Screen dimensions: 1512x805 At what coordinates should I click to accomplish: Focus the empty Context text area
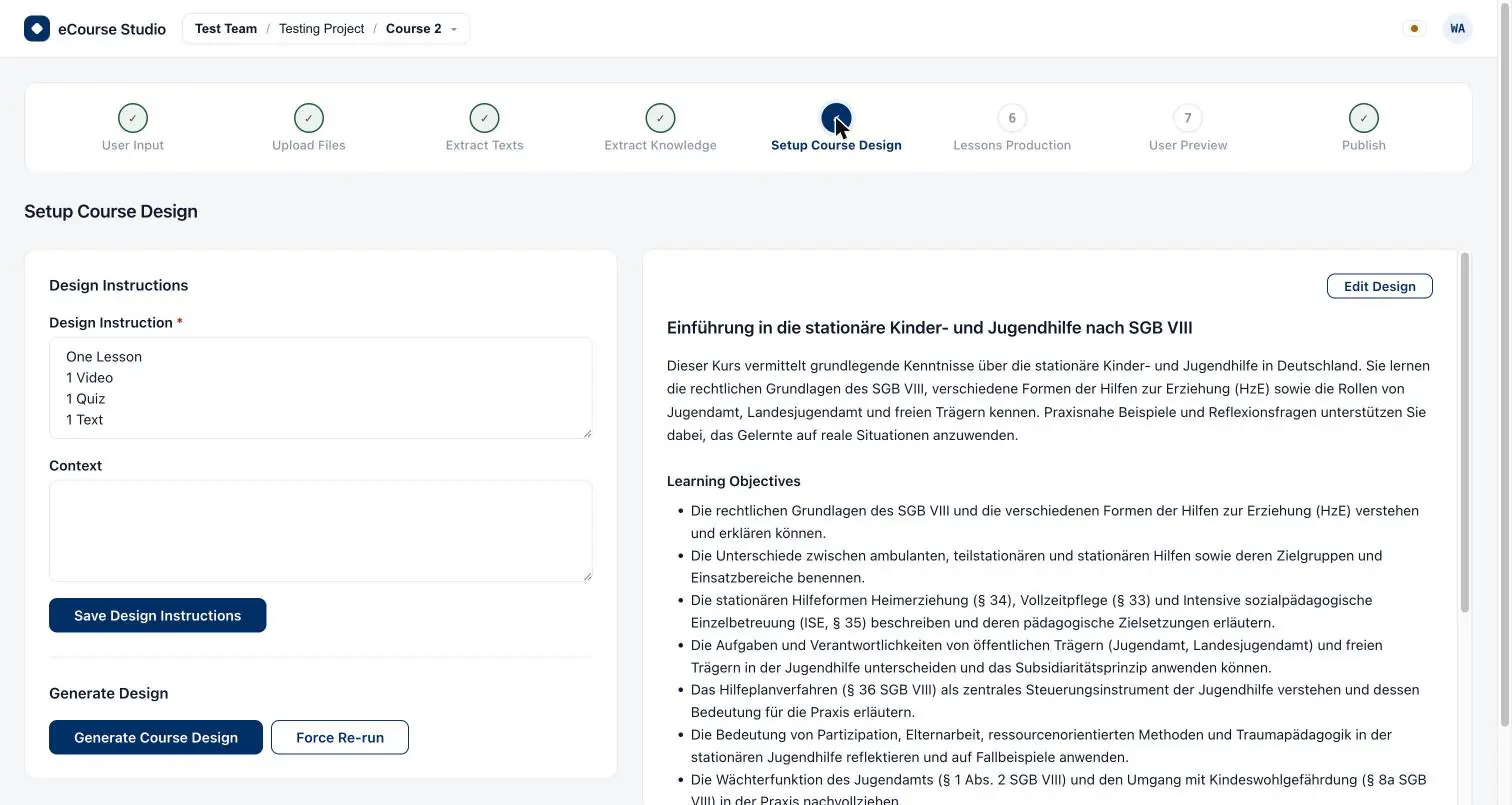pyautogui.click(x=321, y=531)
